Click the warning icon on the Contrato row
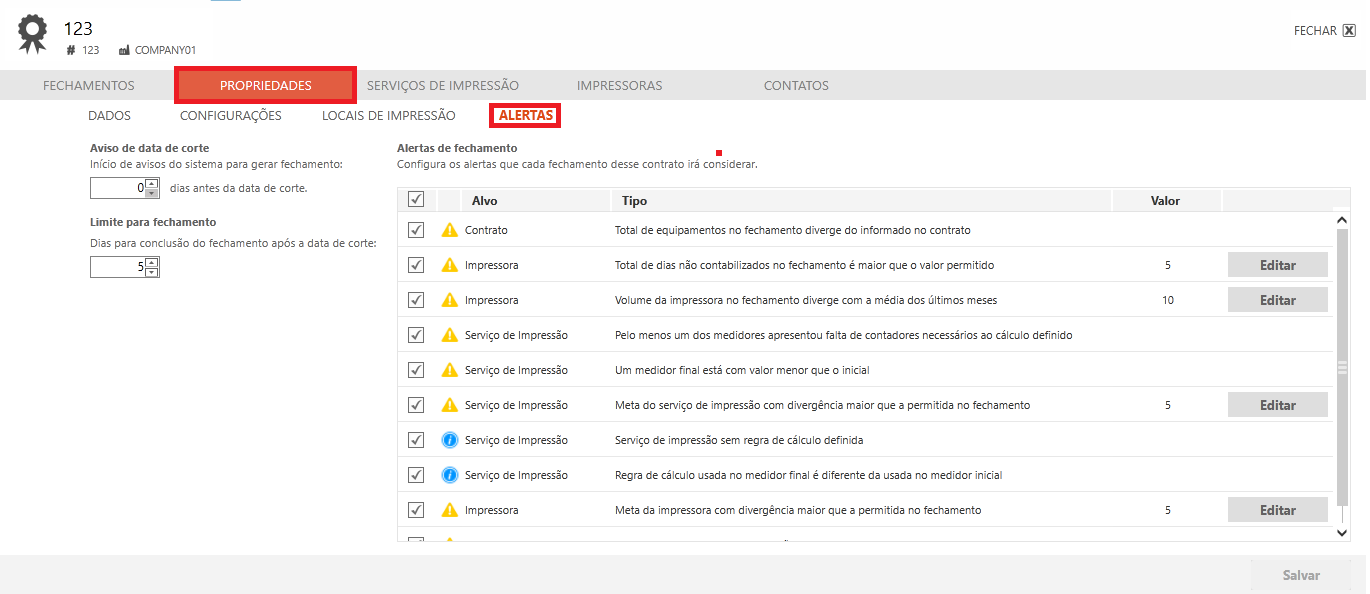Viewport: 1370px width, 594px height. (449, 230)
